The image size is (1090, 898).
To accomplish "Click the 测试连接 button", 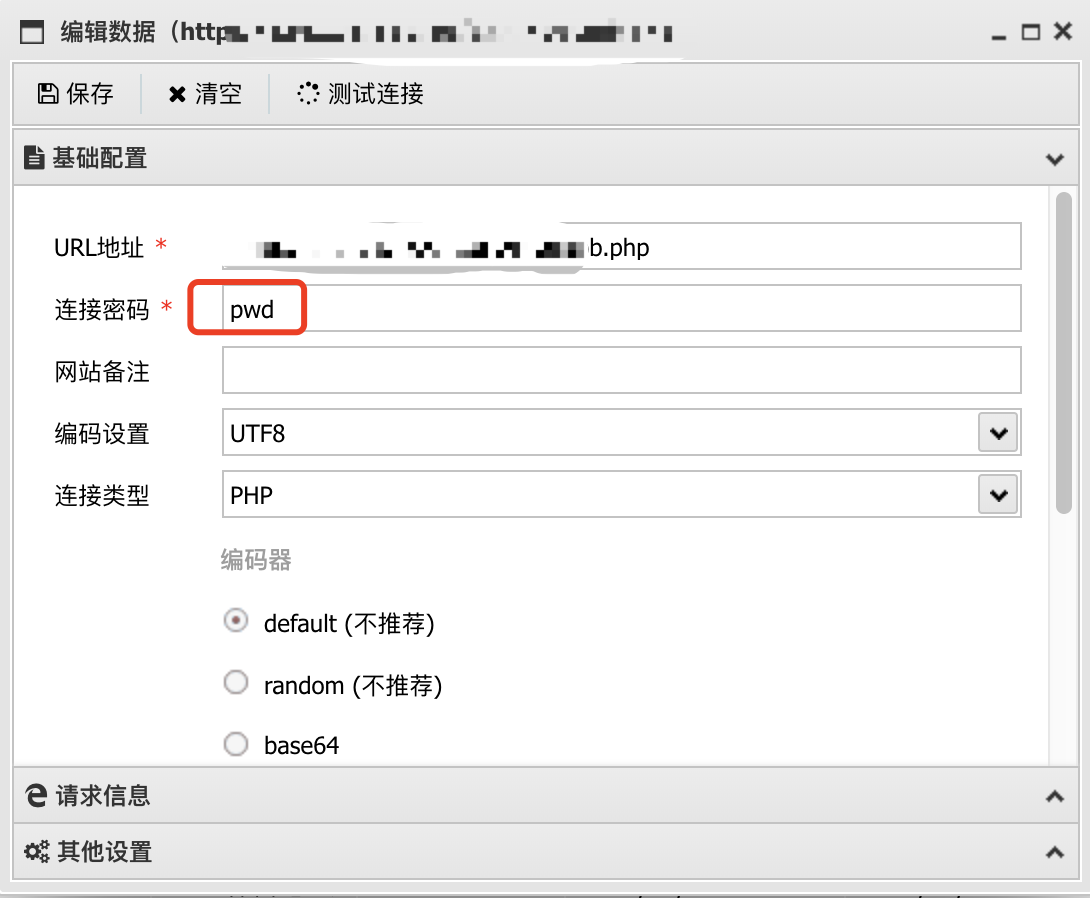I will point(361,94).
